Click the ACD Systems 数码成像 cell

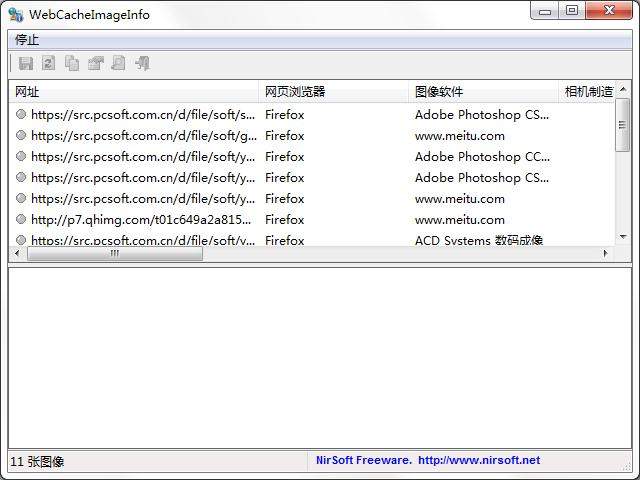pyautogui.click(x=479, y=240)
